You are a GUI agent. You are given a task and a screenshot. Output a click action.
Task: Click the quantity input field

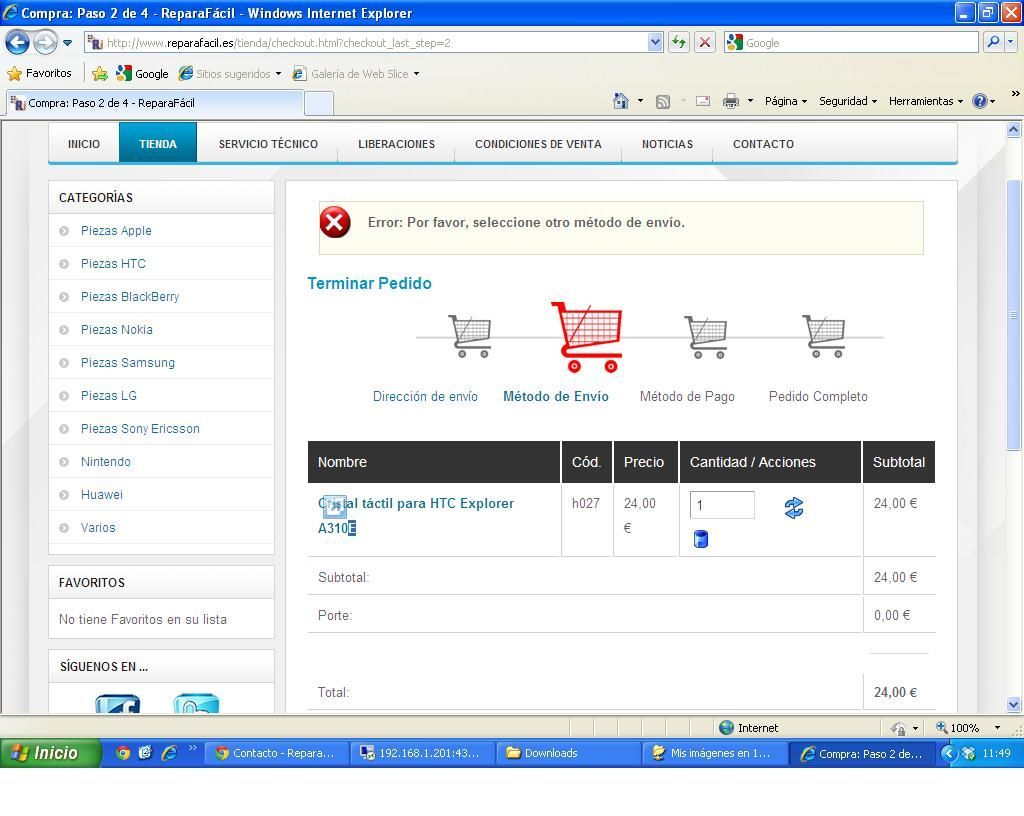tap(722, 505)
